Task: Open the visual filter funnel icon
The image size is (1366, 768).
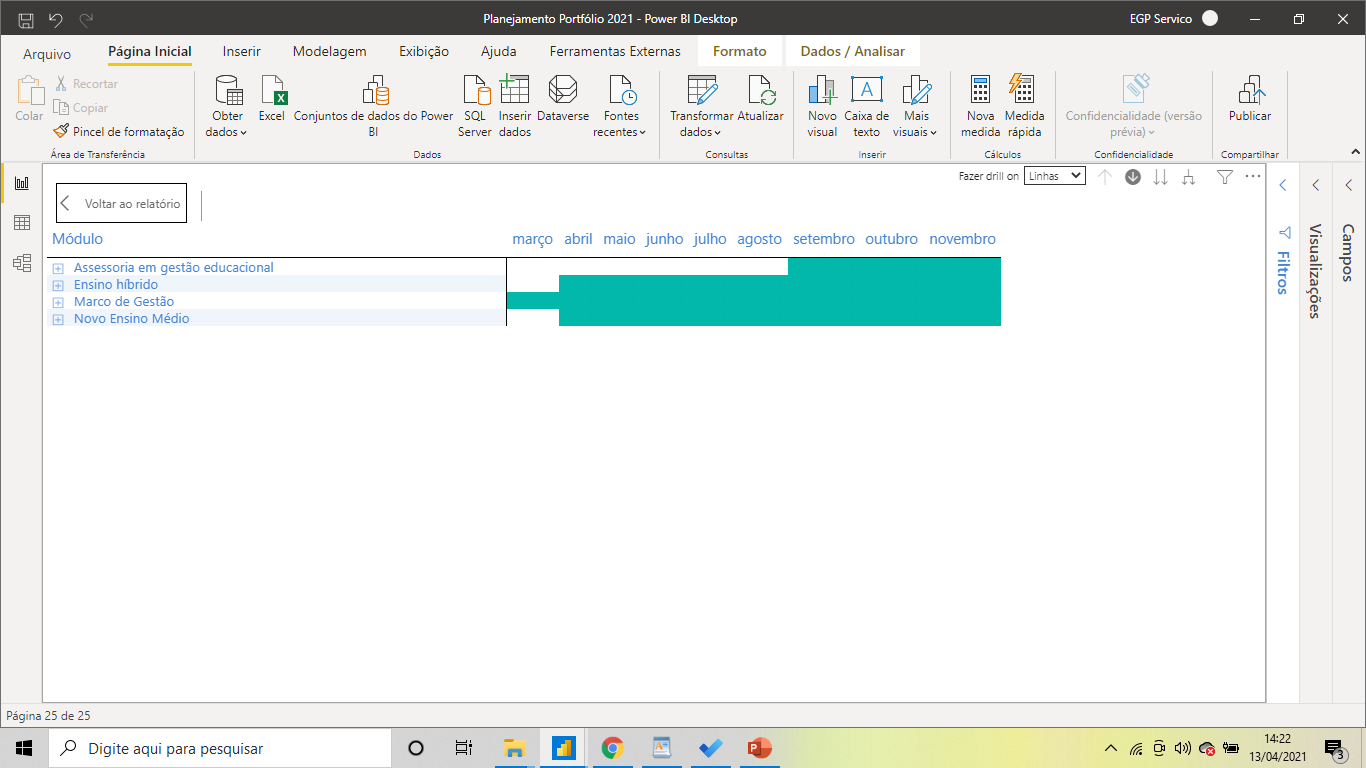Action: [1225, 177]
